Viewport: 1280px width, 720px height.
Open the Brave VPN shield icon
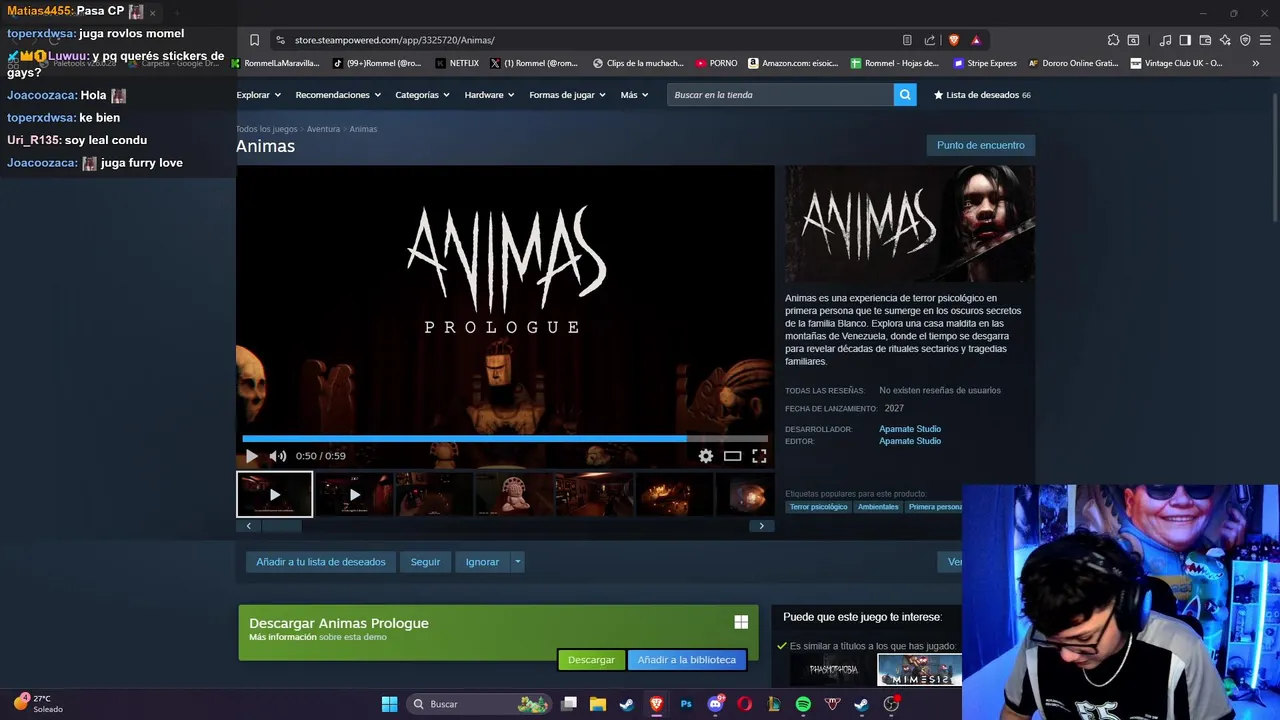pyautogui.click(x=1245, y=40)
